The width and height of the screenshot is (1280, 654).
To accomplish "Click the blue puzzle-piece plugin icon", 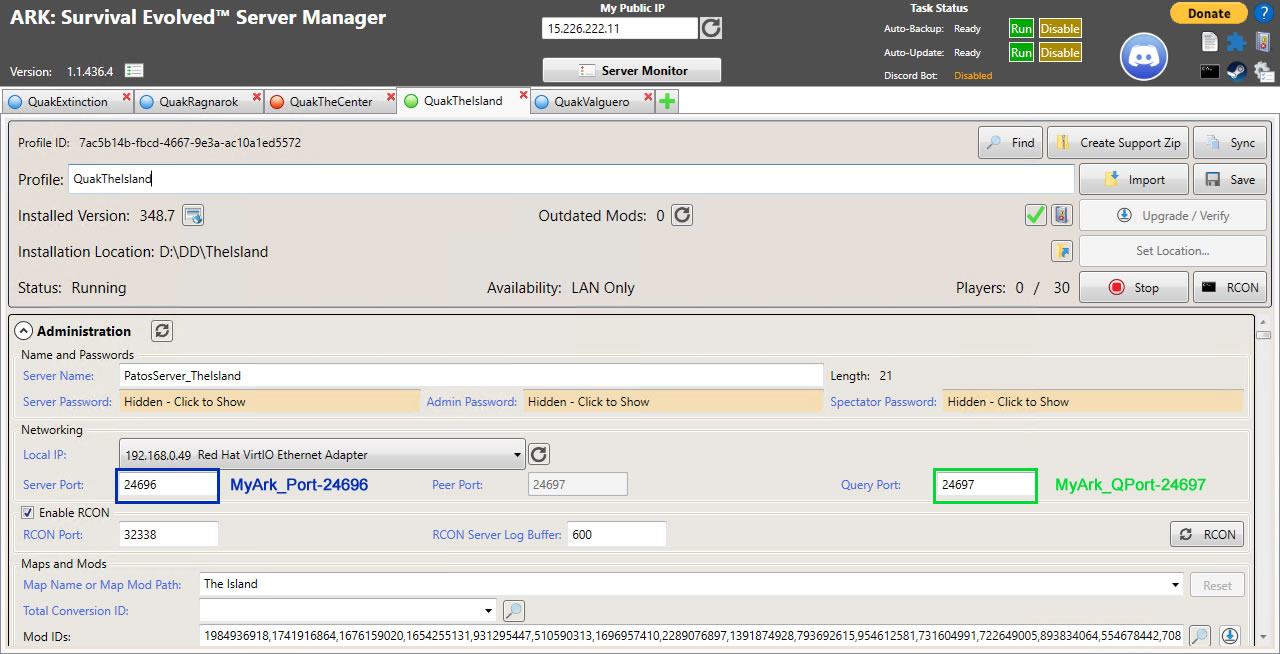I will point(1236,41).
